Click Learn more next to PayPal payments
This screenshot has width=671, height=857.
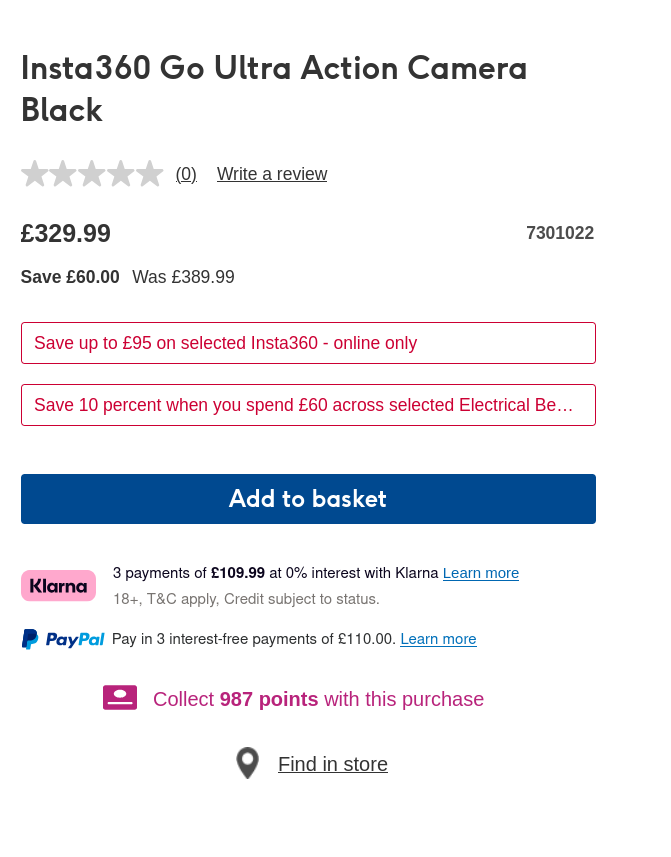pyautogui.click(x=438, y=638)
